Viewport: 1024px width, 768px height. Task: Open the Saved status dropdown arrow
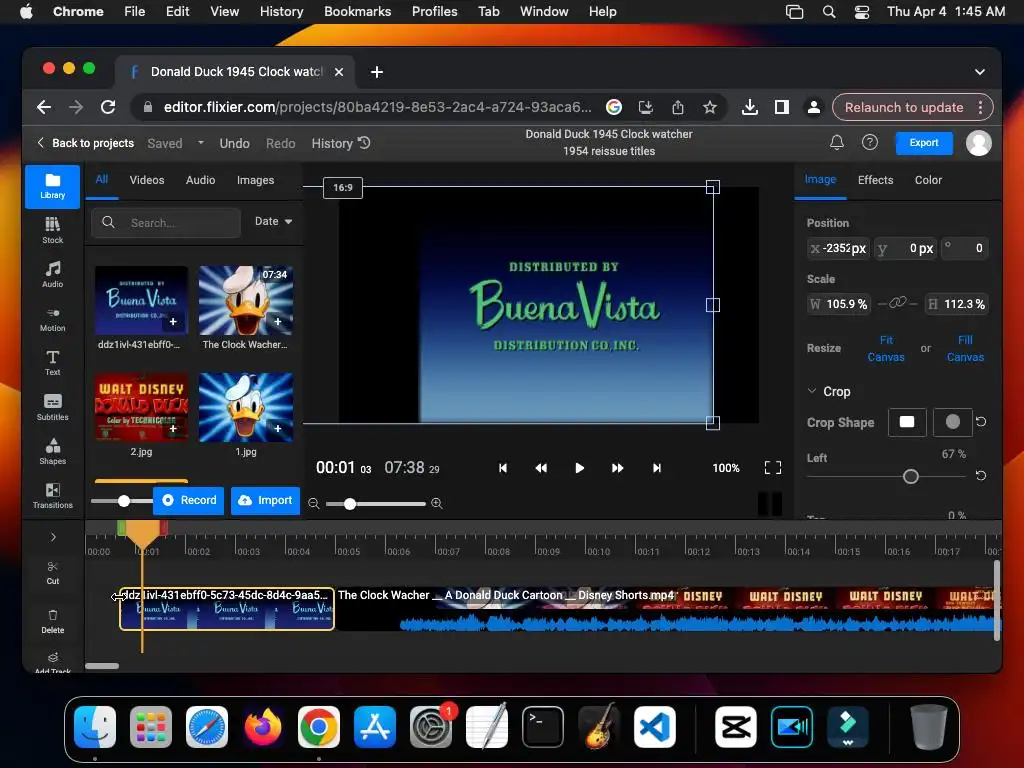click(x=200, y=142)
